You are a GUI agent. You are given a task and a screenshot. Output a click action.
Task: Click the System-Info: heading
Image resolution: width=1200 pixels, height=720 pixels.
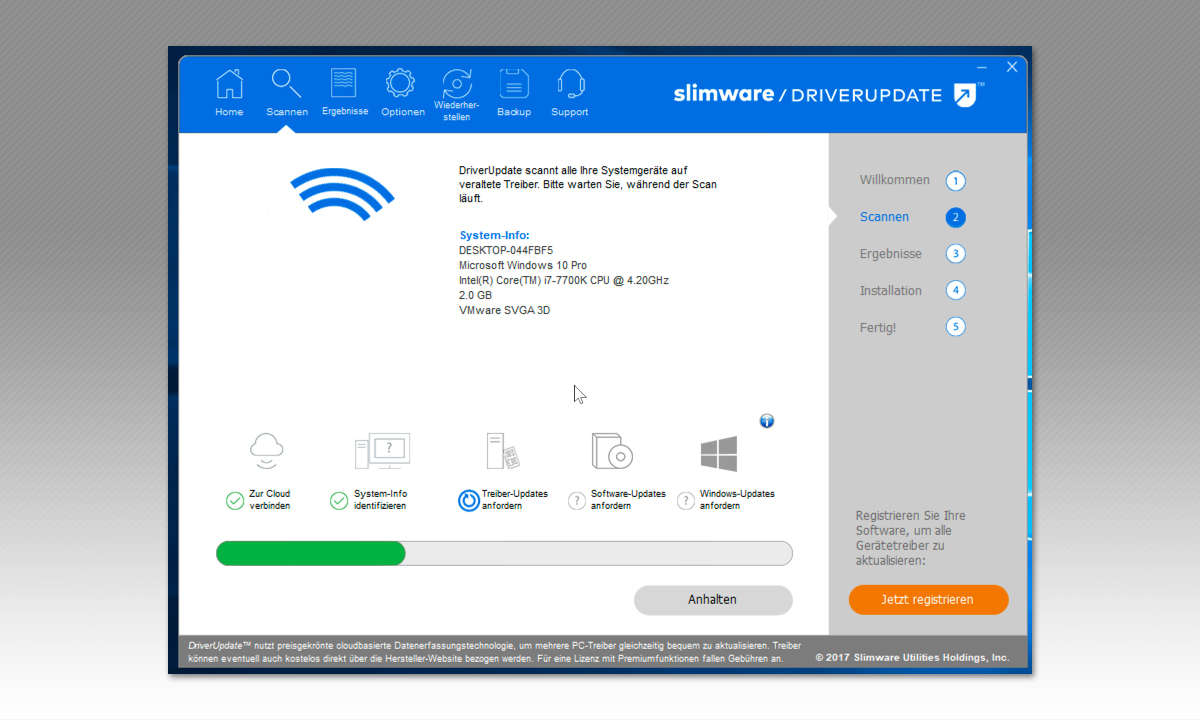click(x=494, y=236)
